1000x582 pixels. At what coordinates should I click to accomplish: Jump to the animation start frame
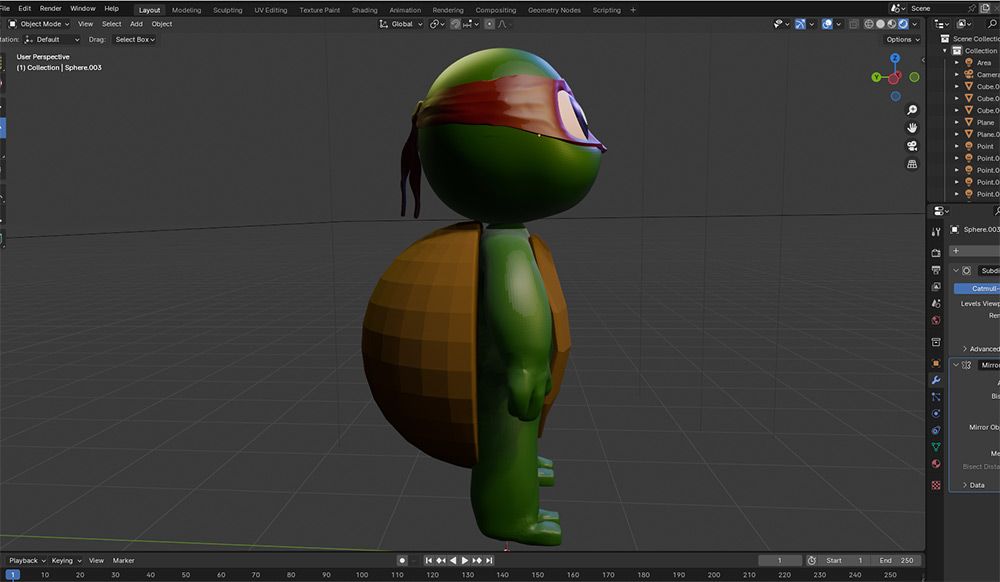[429, 561]
